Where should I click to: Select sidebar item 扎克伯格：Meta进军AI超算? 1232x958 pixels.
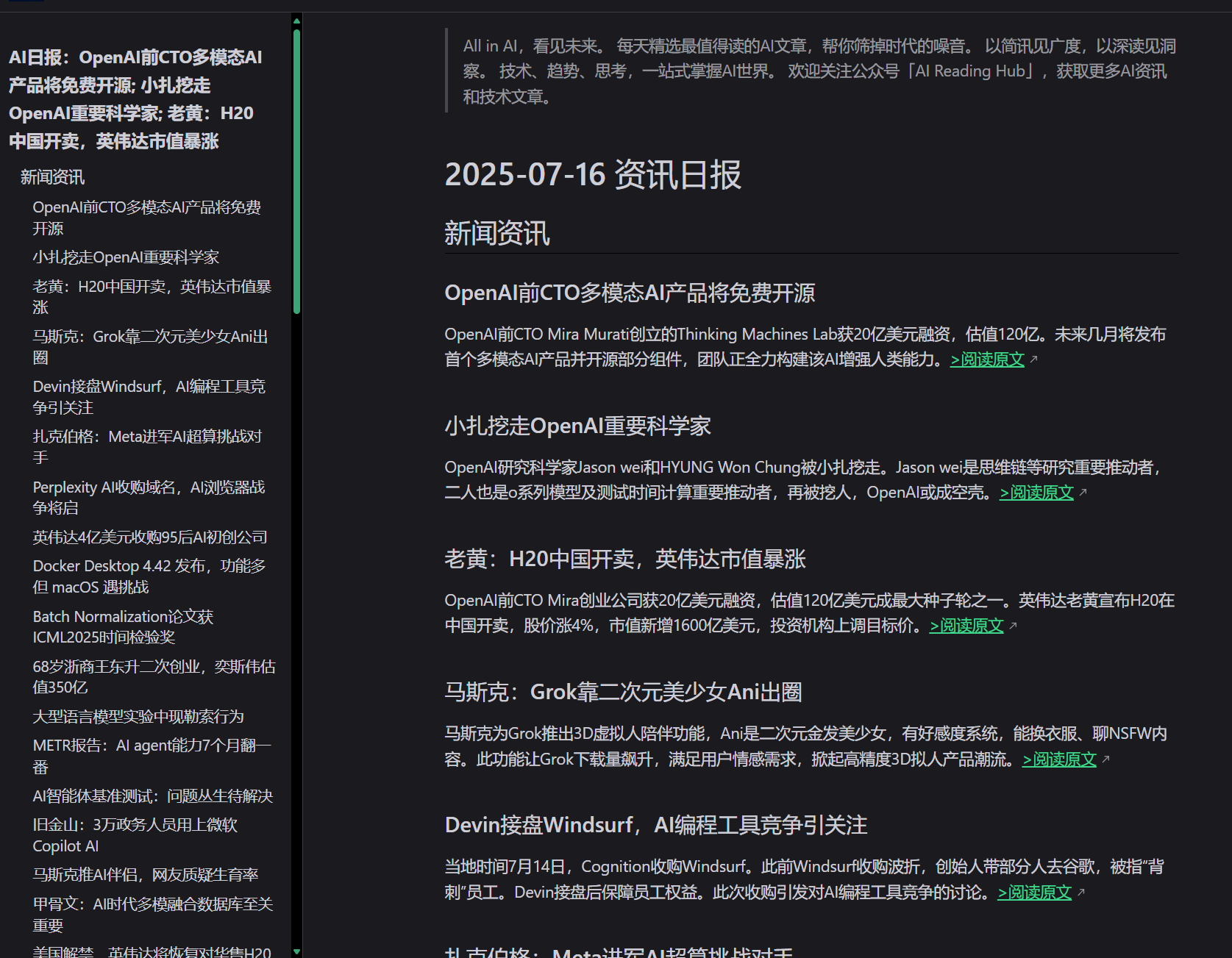[147, 447]
